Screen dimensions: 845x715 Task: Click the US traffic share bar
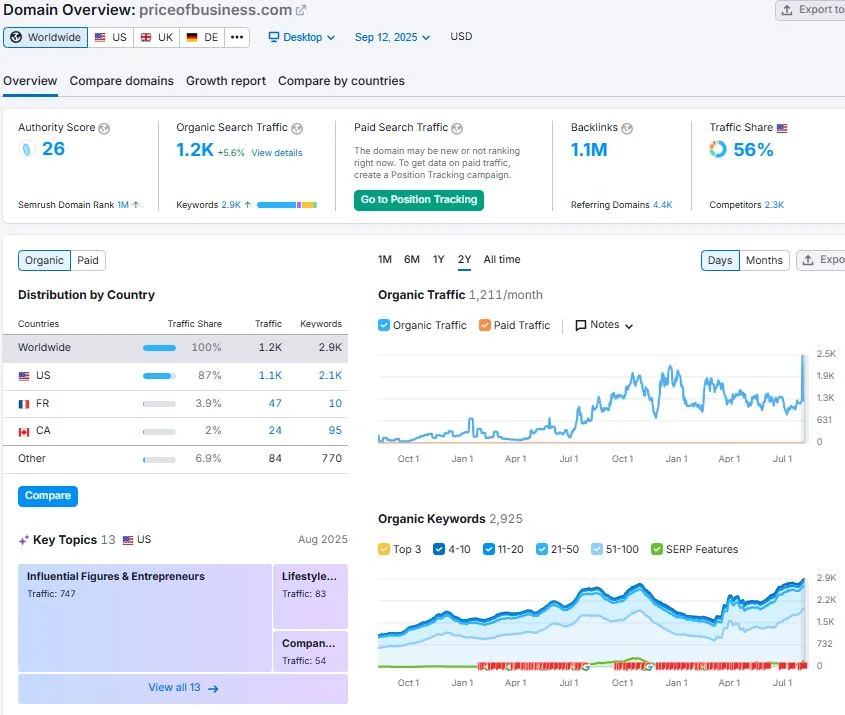(159, 376)
